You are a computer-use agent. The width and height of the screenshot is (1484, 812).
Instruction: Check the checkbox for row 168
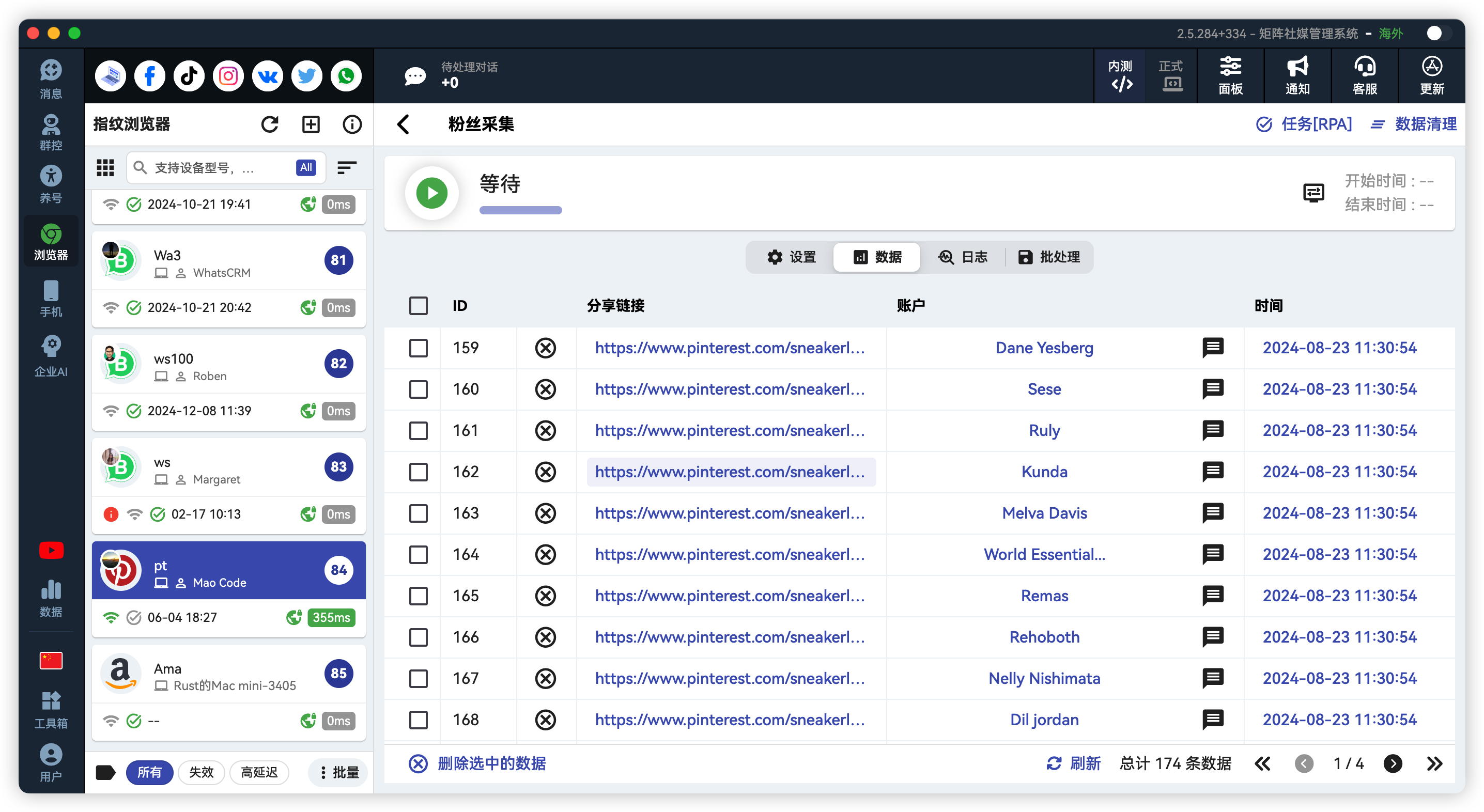418,720
